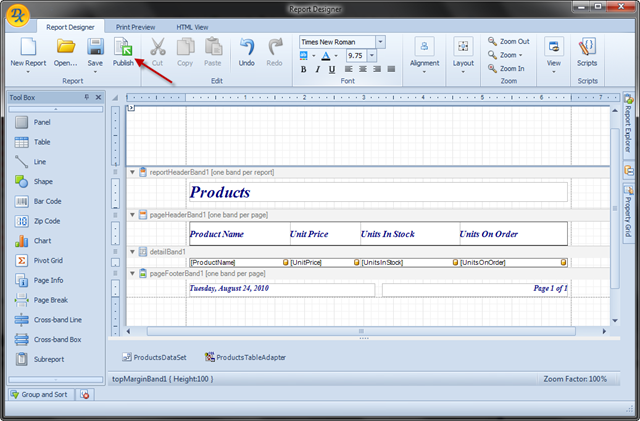
Task: Toggle bold formatting
Action: pyautogui.click(x=303, y=69)
